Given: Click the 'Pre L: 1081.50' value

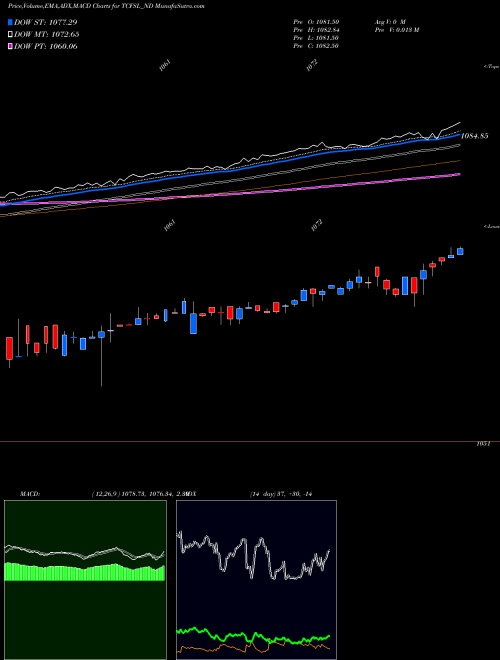Looking at the screenshot, I should [x=316, y=38].
